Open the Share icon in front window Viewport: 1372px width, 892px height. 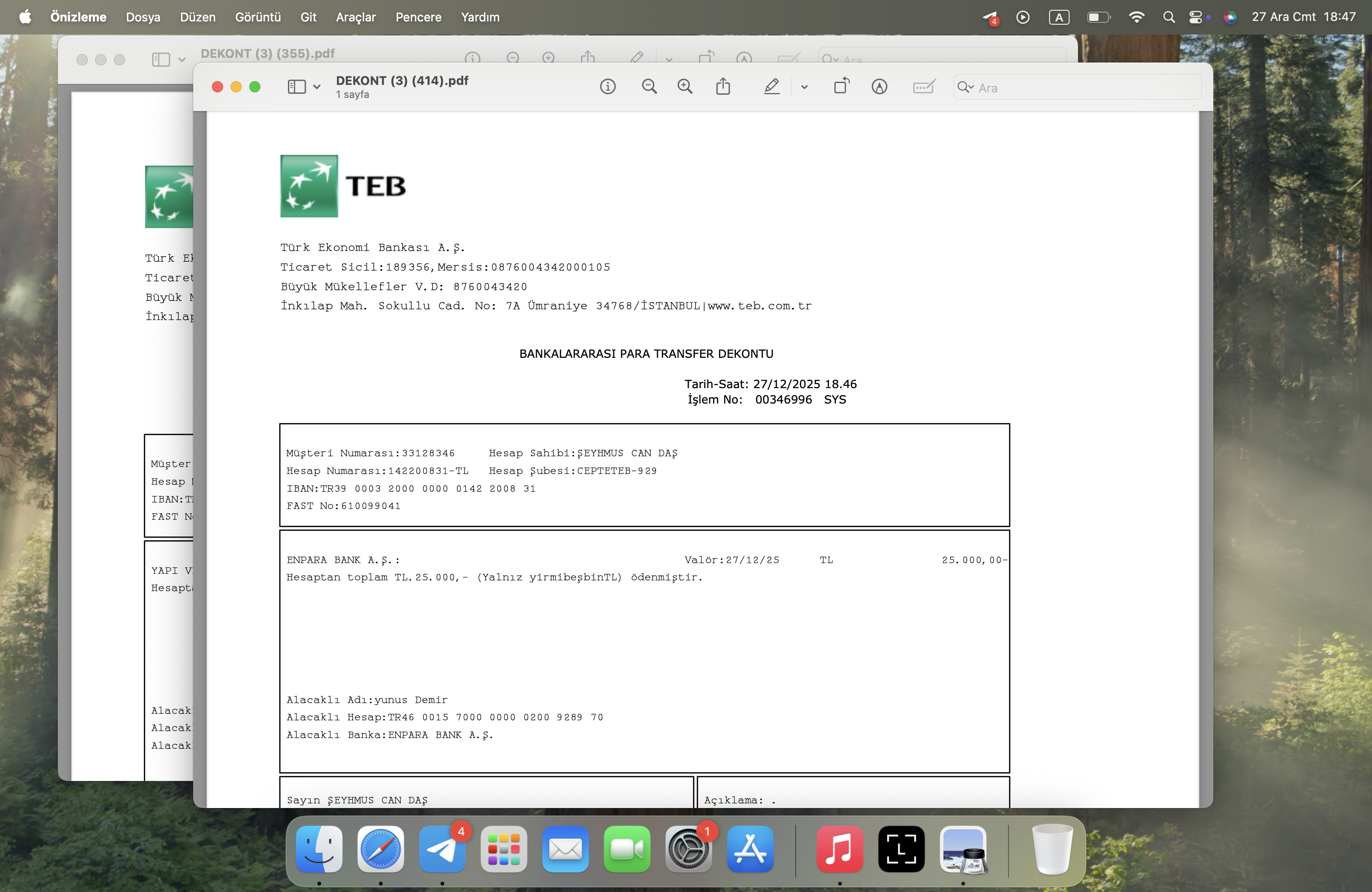point(723,86)
